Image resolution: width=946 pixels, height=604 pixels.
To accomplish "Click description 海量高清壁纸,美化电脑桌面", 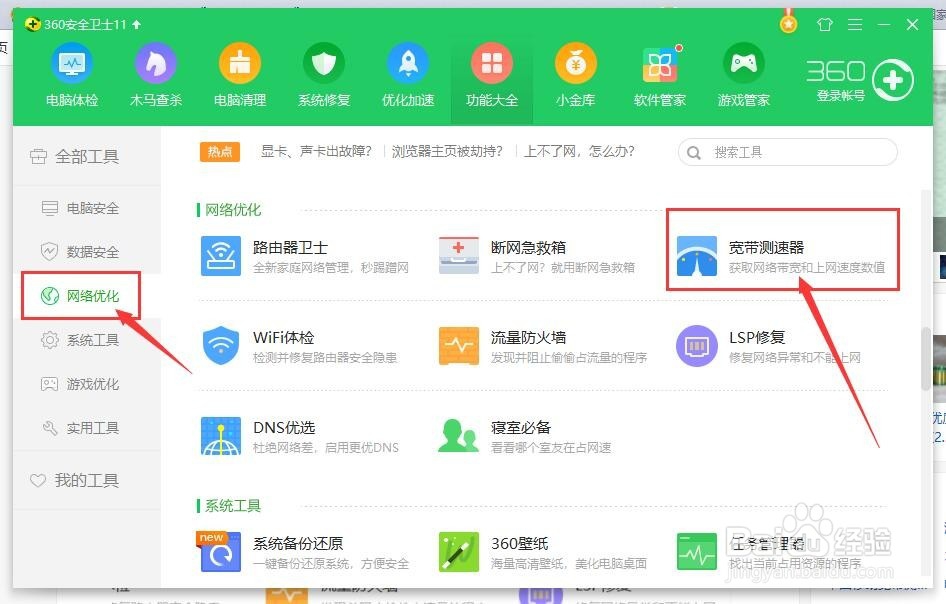I will pyautogui.click(x=568, y=564).
